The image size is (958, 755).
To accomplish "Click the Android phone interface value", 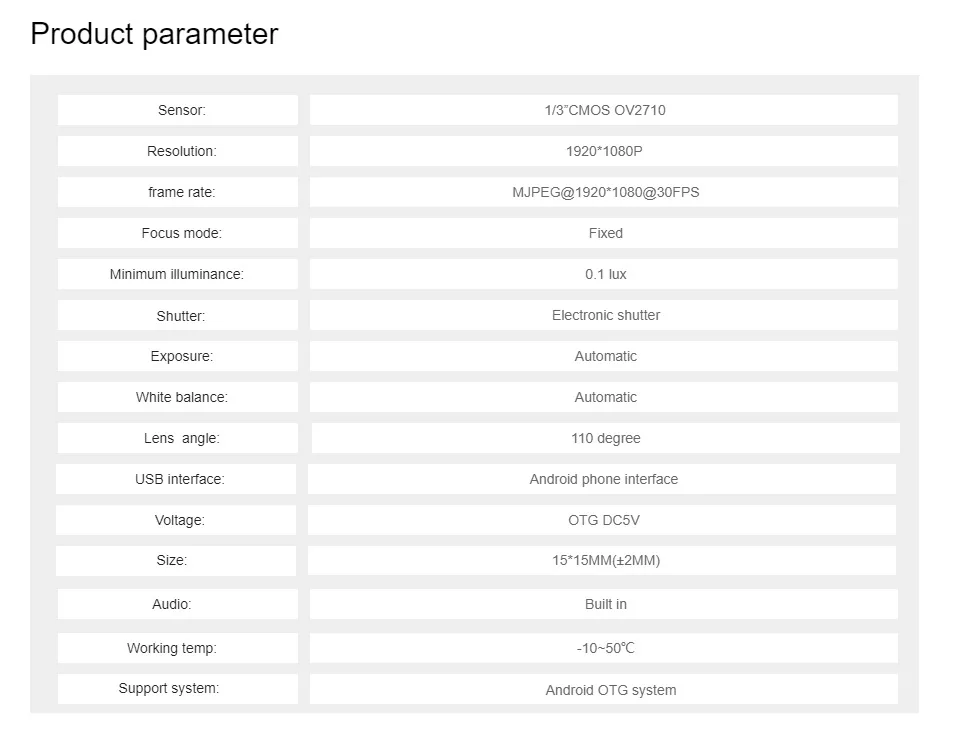I will coord(603,479).
